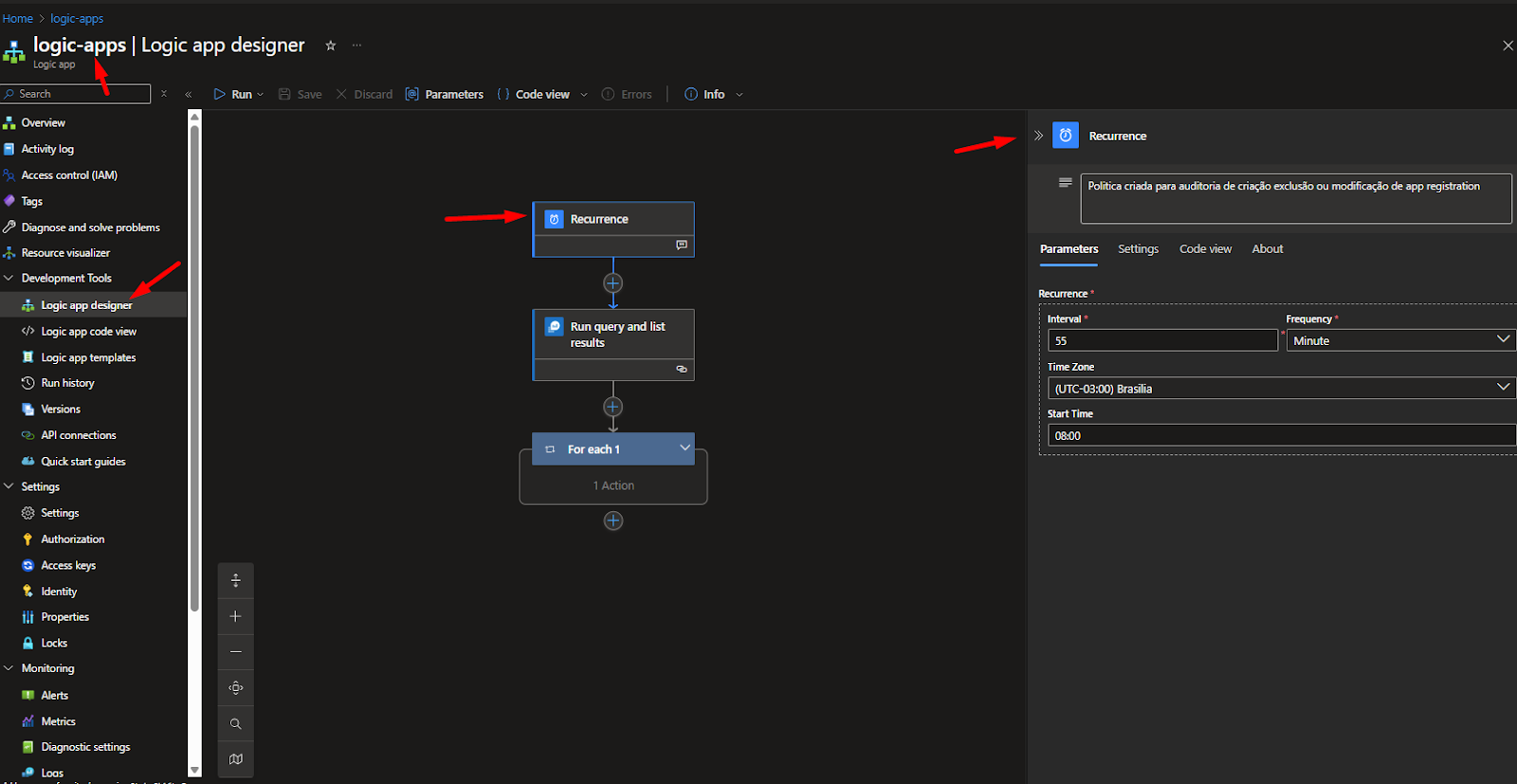
Task: Open Diagnostic settings
Action: pos(85,747)
